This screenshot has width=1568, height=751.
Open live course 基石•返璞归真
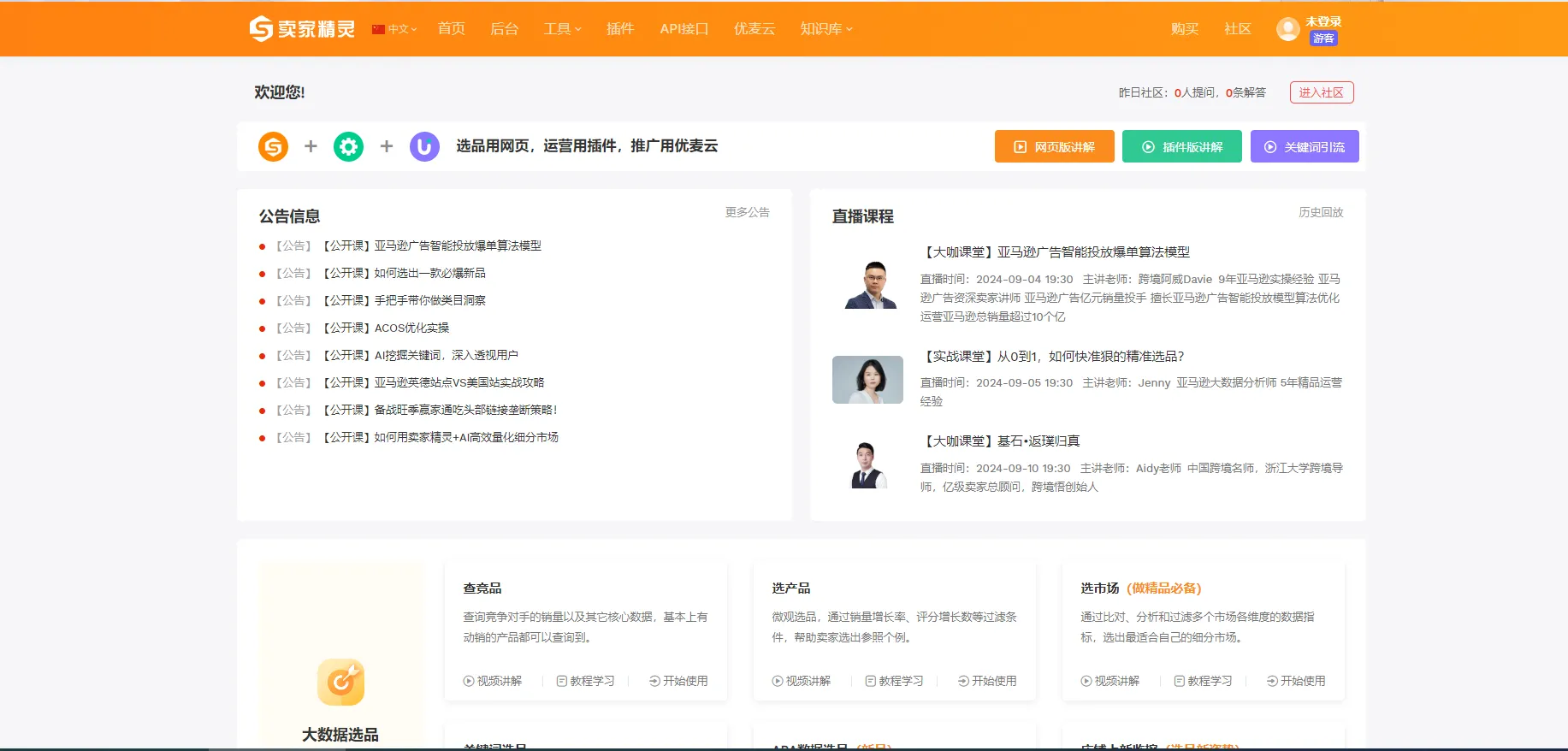1000,441
